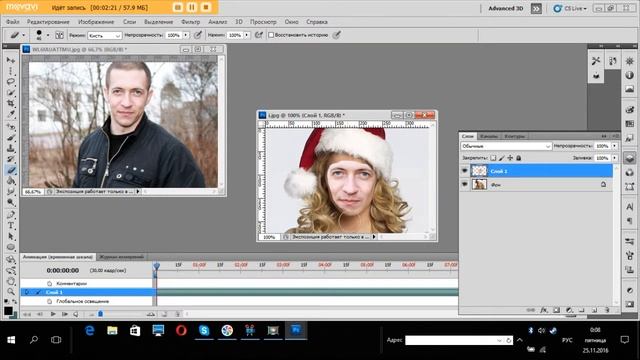
Task: Open Photoshop from the Windows taskbar
Action: click(x=296, y=330)
